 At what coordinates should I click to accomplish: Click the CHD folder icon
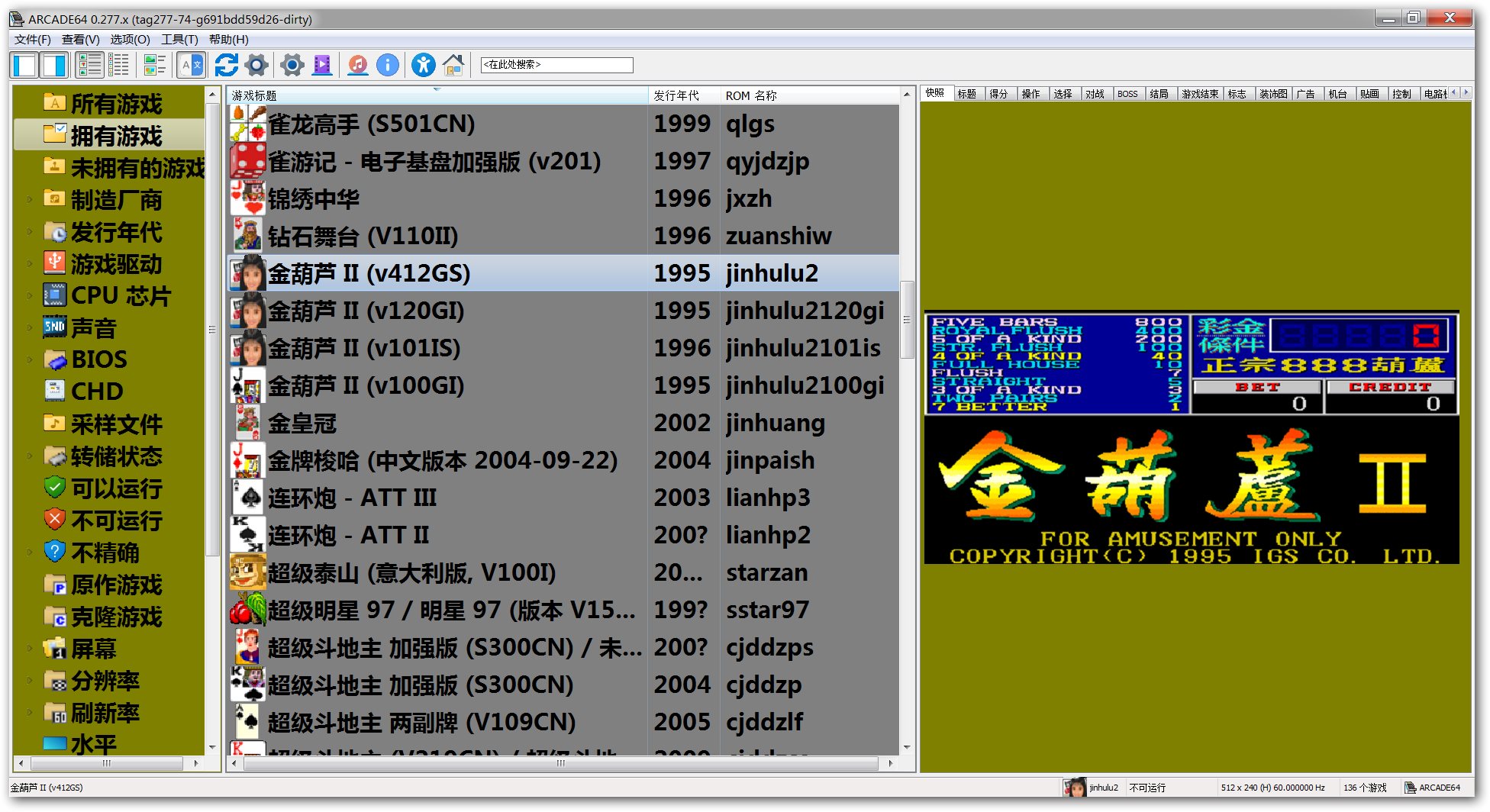pos(54,391)
